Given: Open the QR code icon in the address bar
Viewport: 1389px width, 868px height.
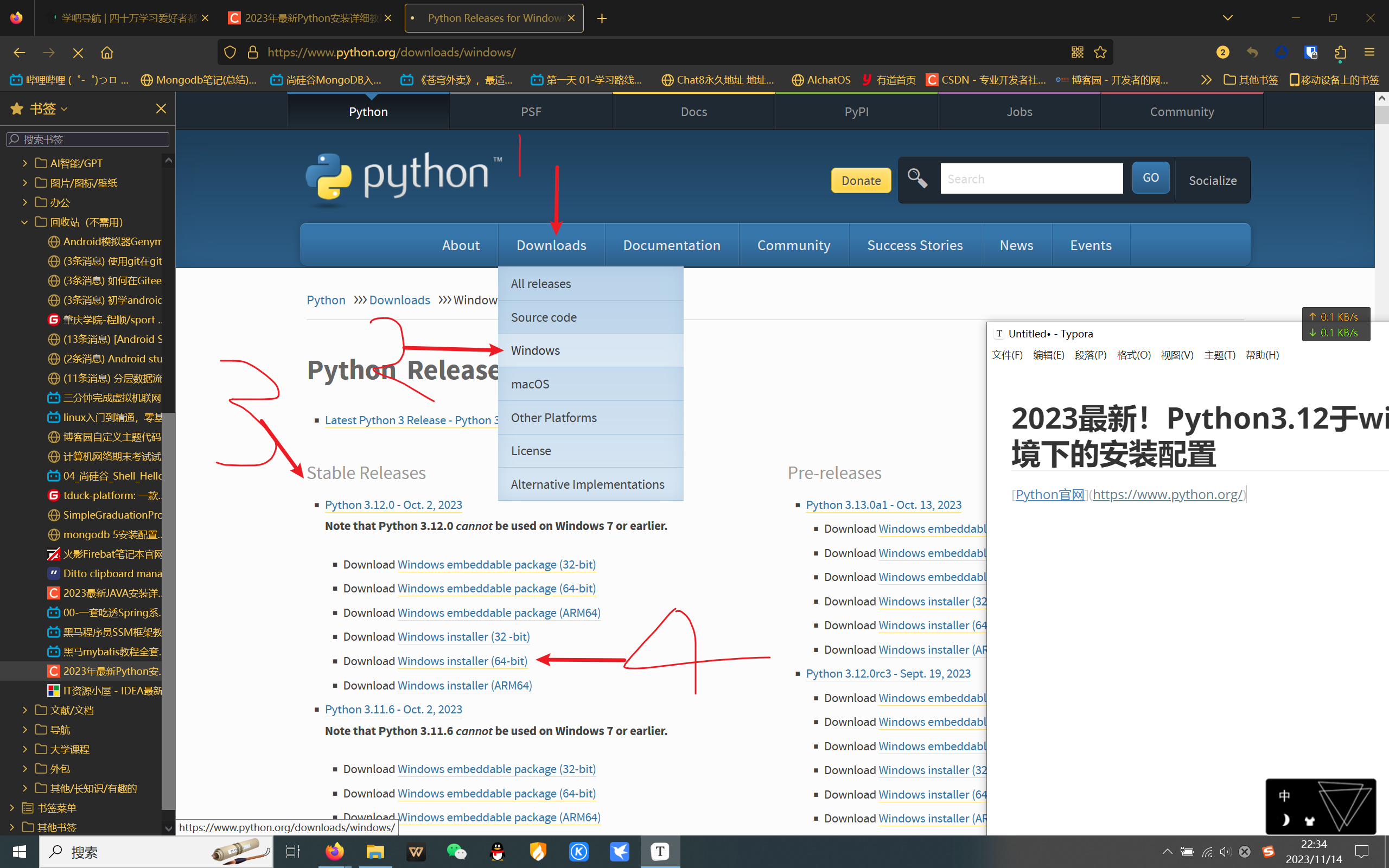Looking at the screenshot, I should pyautogui.click(x=1077, y=53).
